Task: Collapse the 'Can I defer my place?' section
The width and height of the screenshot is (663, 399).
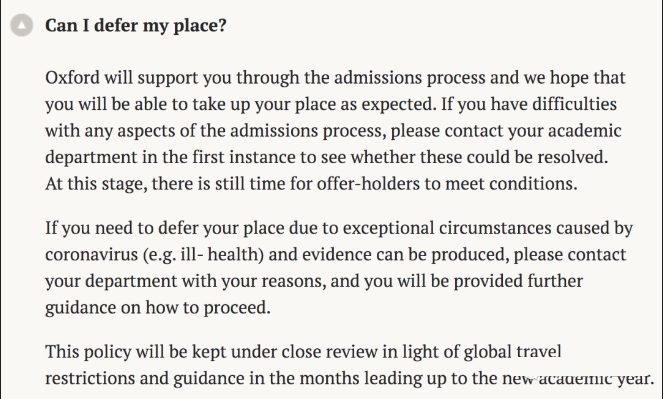Action: [22, 25]
